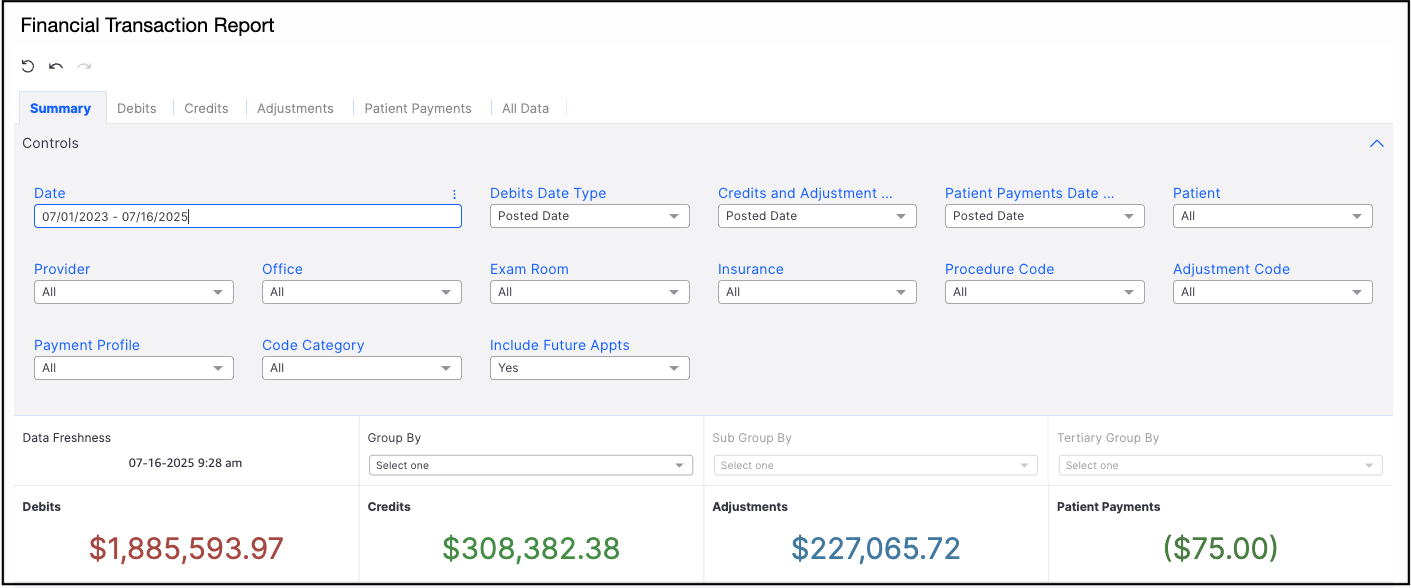Open the Group By selector

[x=530, y=465]
